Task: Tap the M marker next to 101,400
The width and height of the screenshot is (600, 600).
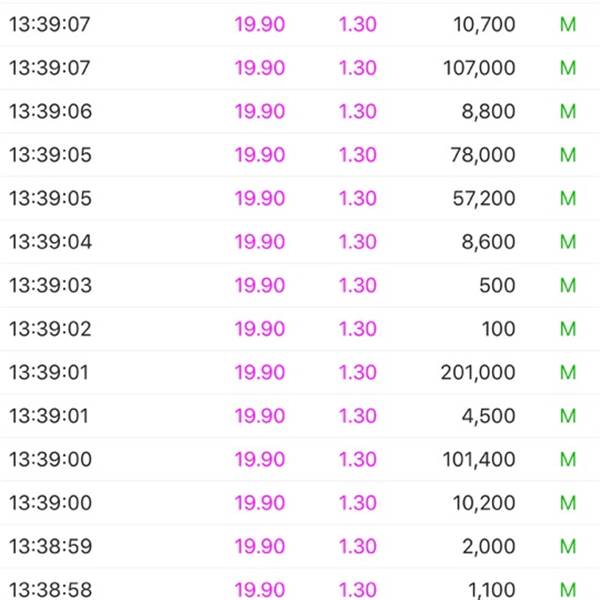Action: point(568,459)
